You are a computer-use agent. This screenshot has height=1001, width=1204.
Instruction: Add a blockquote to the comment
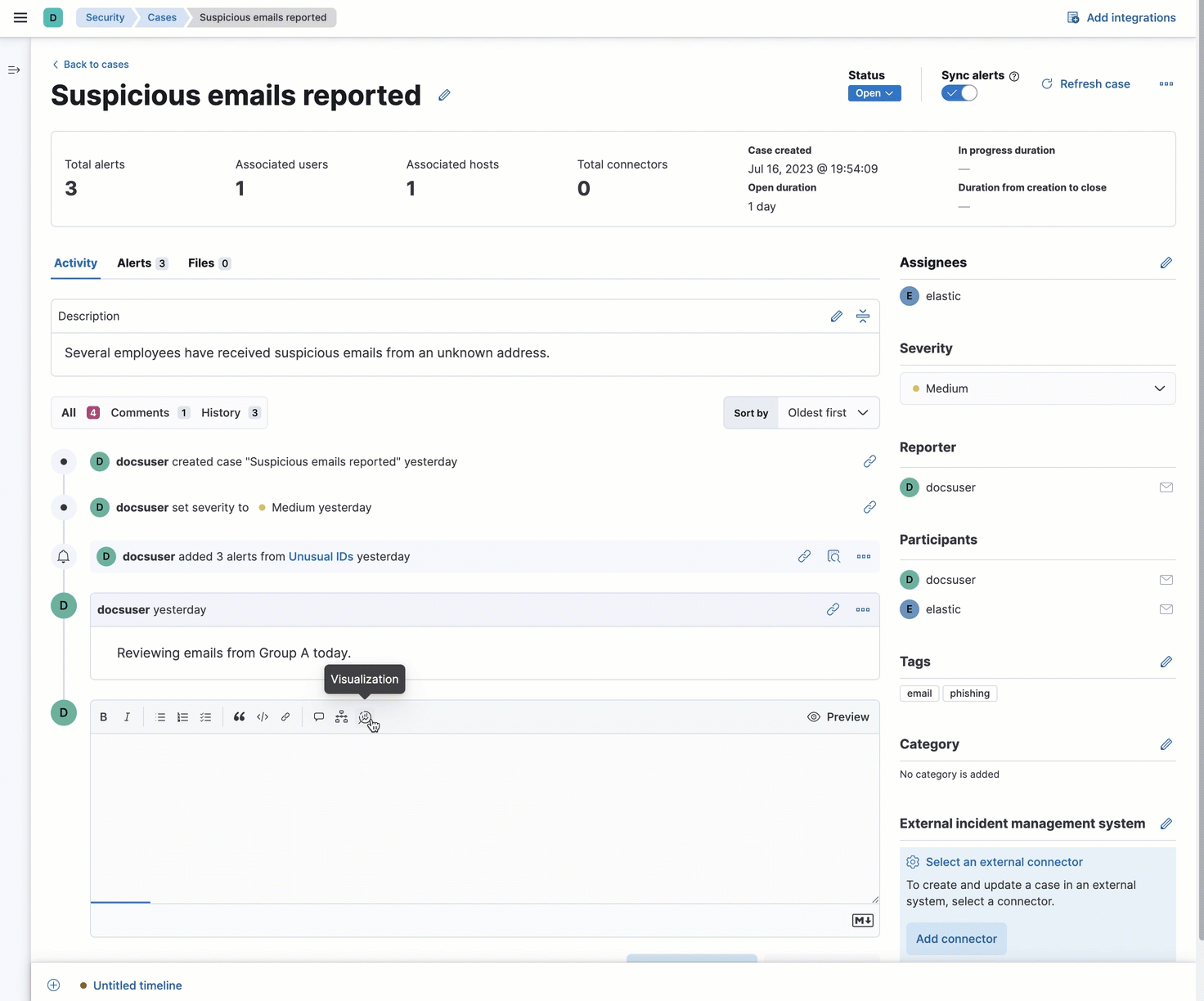point(239,716)
